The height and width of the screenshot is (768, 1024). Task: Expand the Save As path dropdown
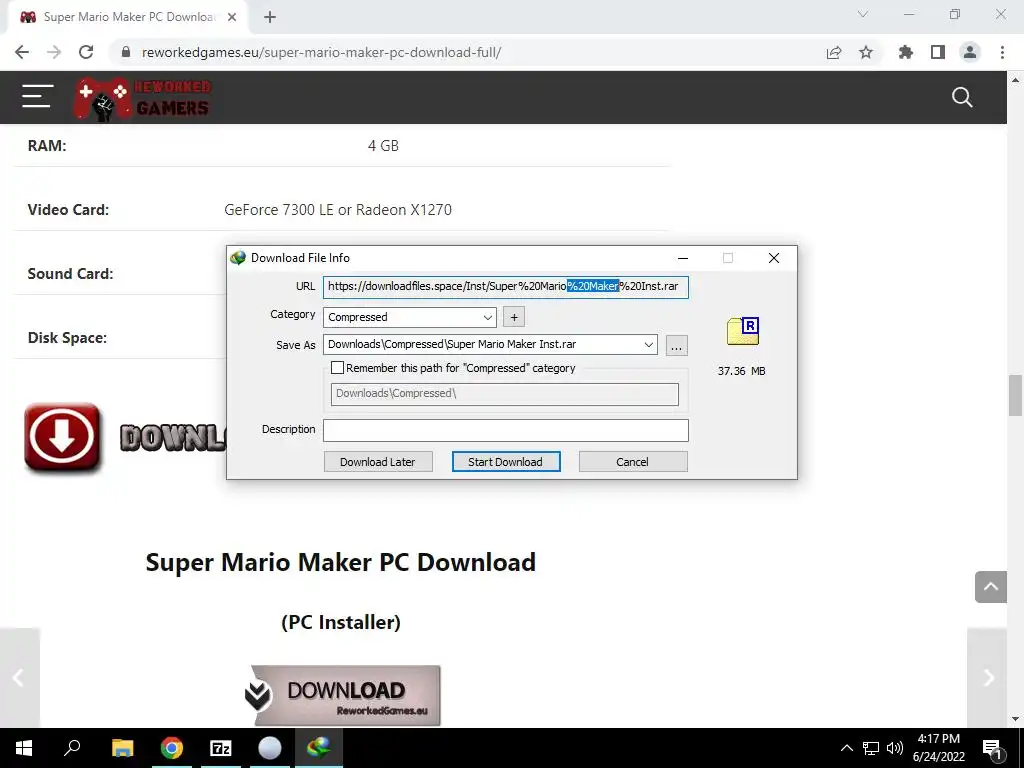tap(648, 345)
